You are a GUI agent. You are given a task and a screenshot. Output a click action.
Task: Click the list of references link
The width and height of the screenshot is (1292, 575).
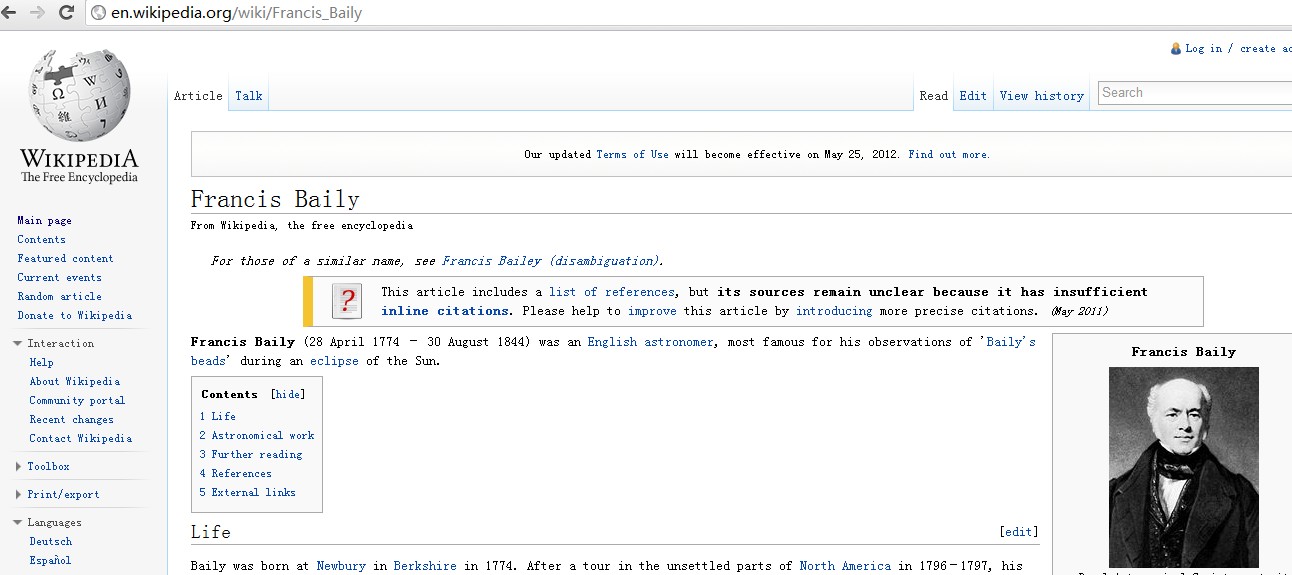612,292
